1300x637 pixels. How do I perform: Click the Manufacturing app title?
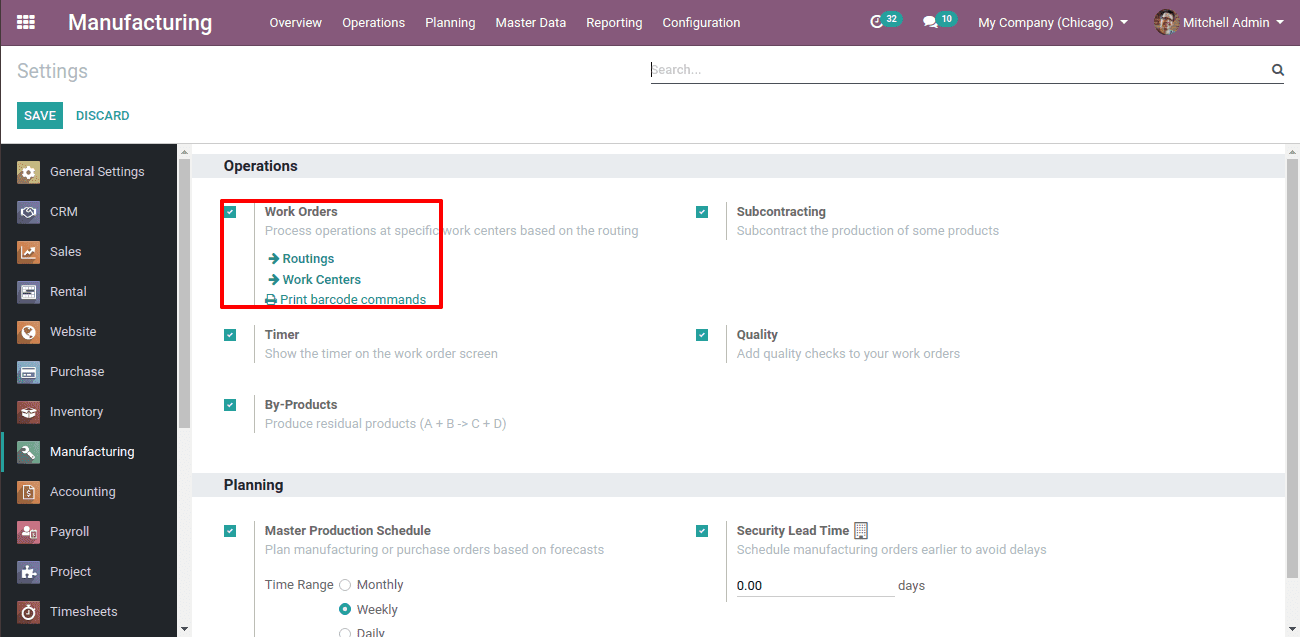pos(140,22)
